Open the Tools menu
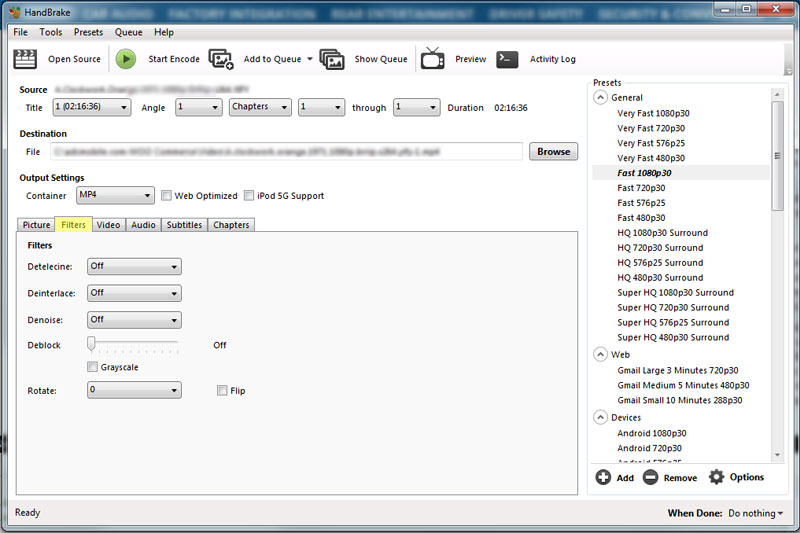800x533 pixels. (51, 32)
